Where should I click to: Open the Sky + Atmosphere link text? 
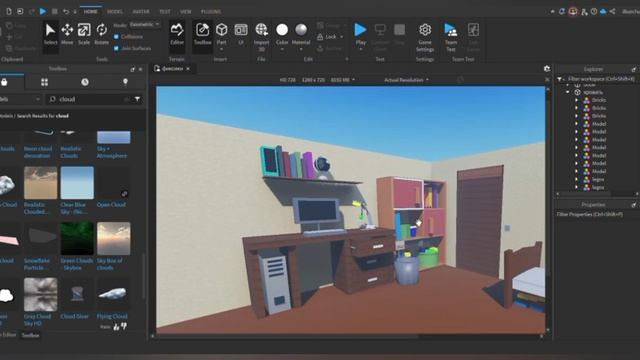112,152
